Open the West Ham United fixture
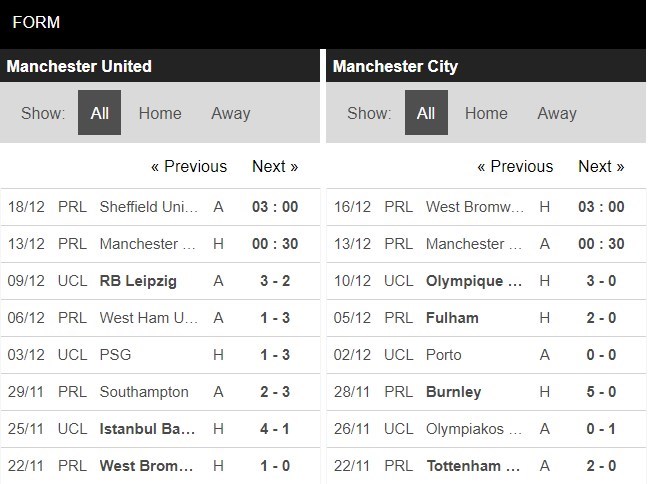 pyautogui.click(x=148, y=318)
